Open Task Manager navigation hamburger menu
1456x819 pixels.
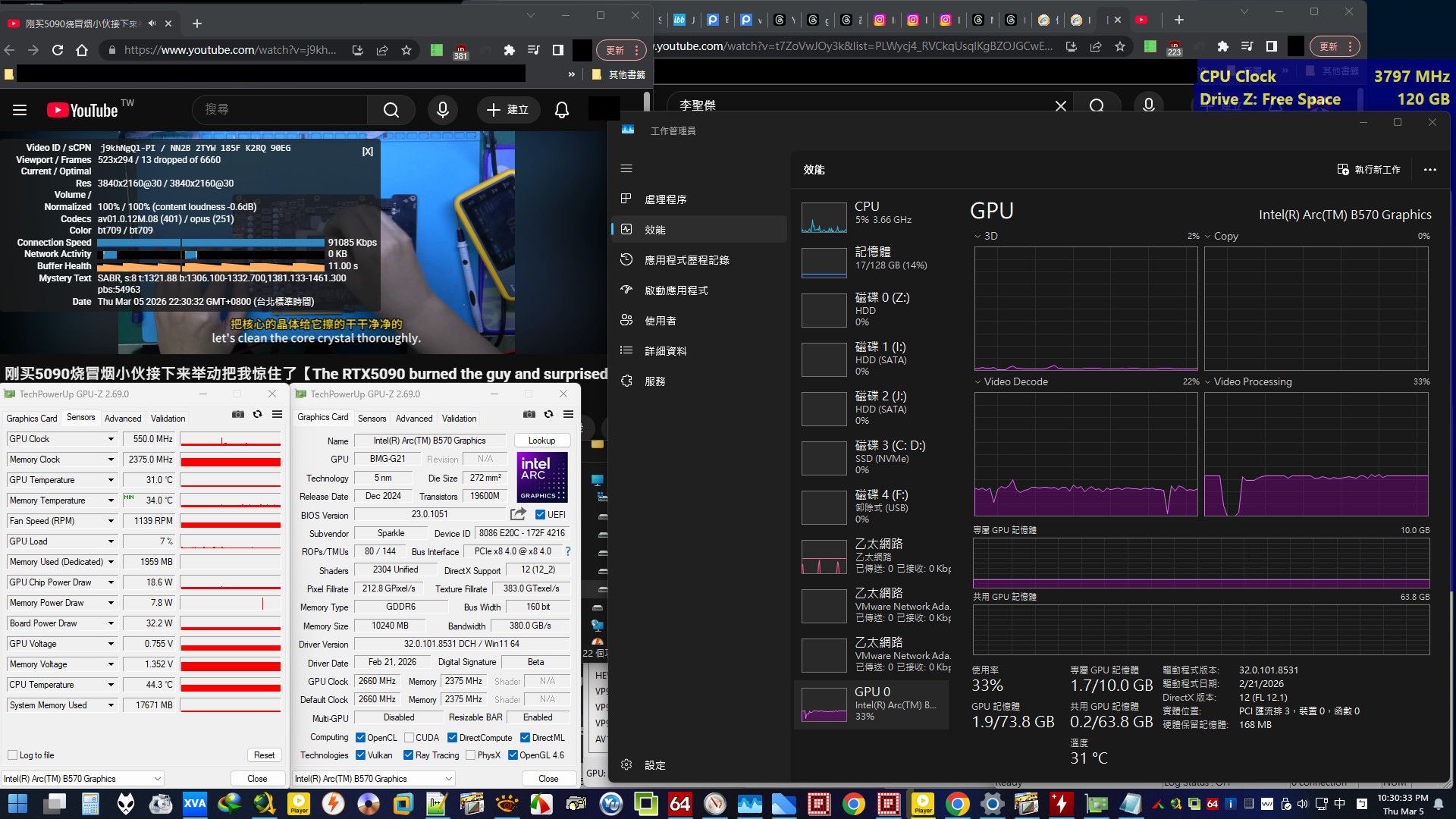coord(626,168)
